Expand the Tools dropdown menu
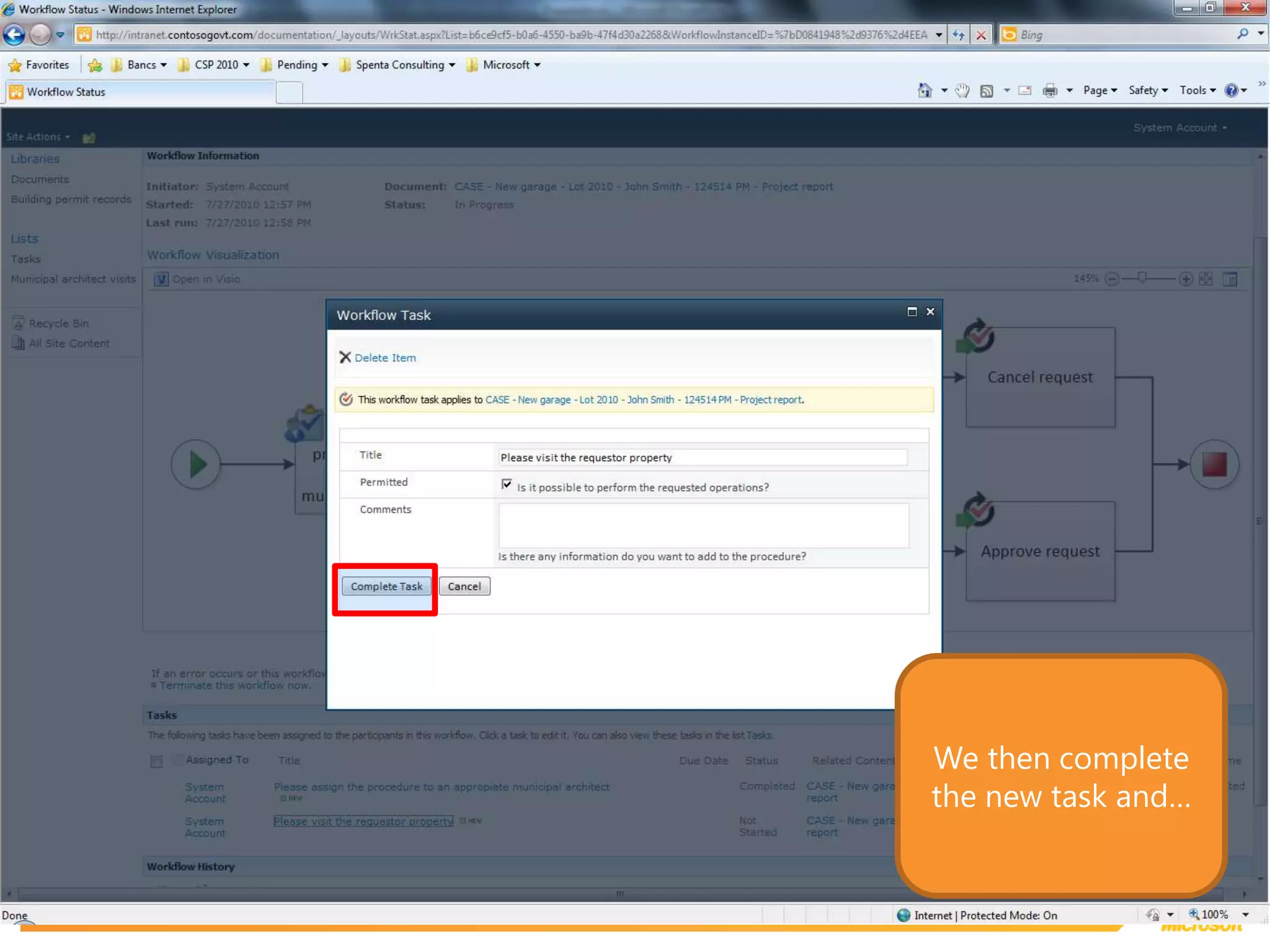Screen dimensions: 1270x952 1197,90
